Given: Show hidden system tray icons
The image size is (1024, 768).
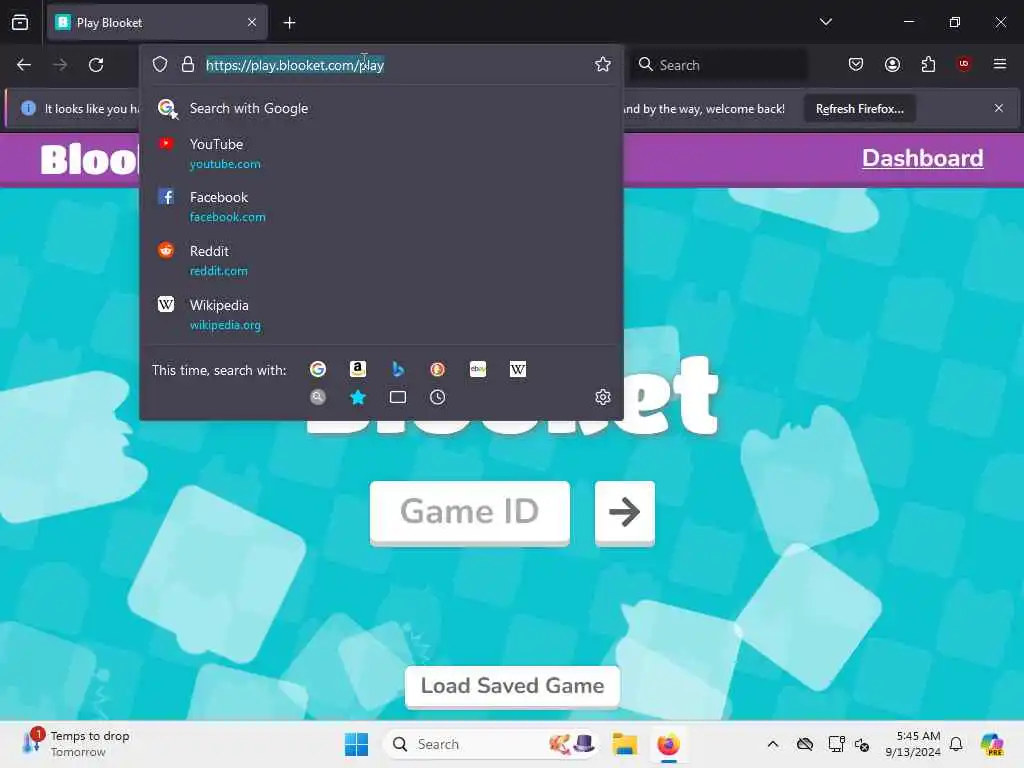Looking at the screenshot, I should tap(773, 744).
